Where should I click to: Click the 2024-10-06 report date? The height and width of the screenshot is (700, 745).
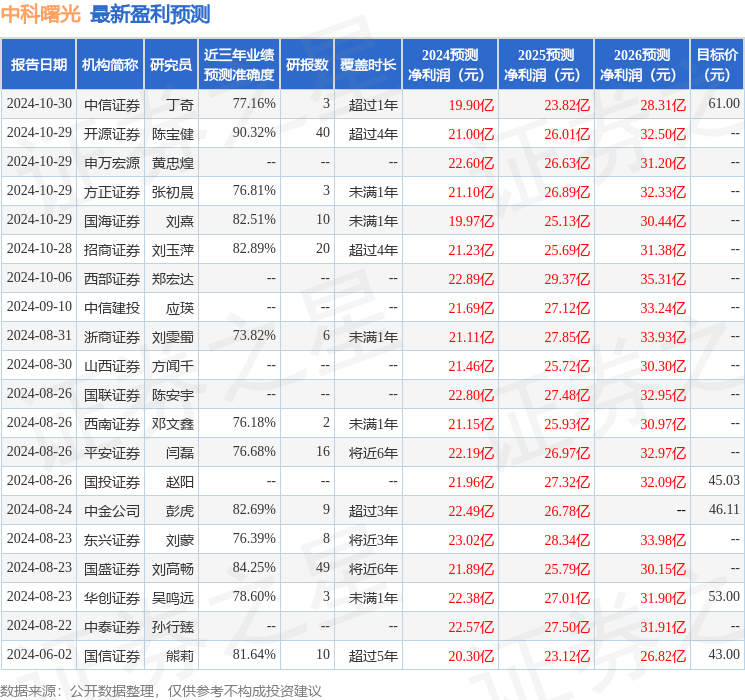pyautogui.click(x=39, y=277)
